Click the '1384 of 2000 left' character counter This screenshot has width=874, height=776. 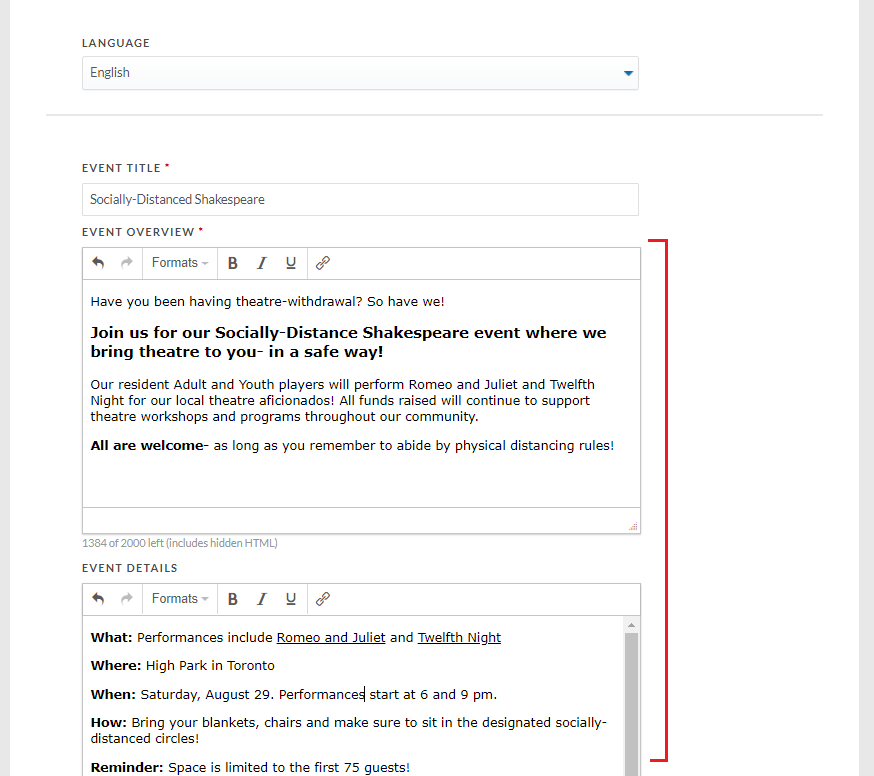pyautogui.click(x=179, y=543)
